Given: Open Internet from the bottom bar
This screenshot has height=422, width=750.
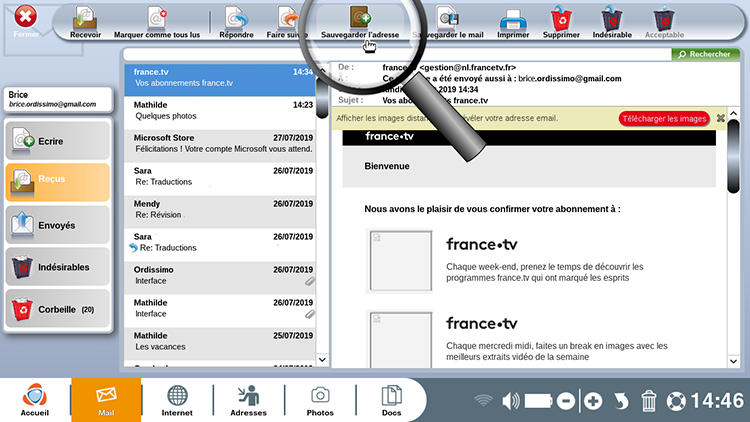Looking at the screenshot, I should point(177,400).
